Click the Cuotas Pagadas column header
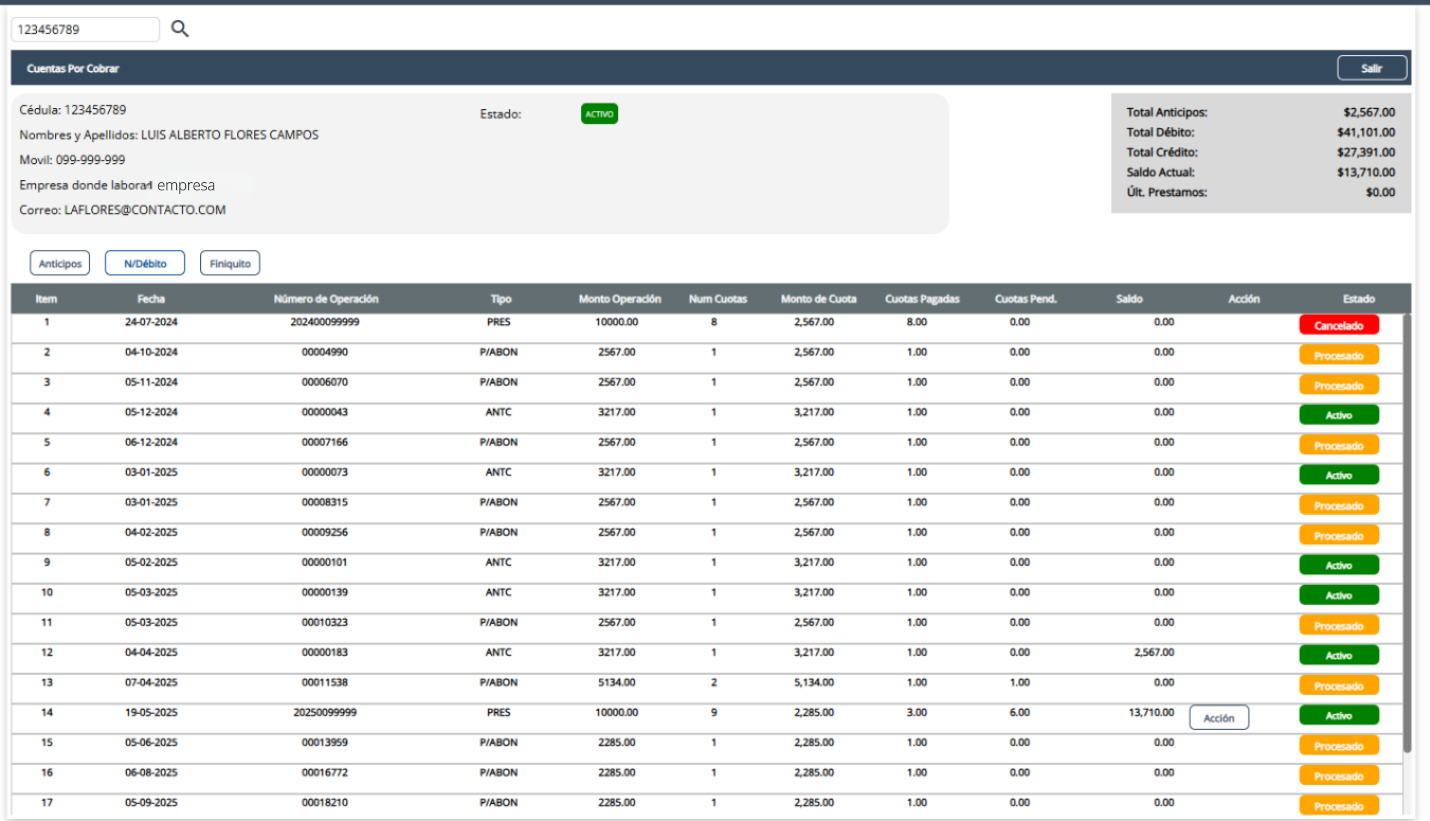The height and width of the screenshot is (821, 1430). 923,299
